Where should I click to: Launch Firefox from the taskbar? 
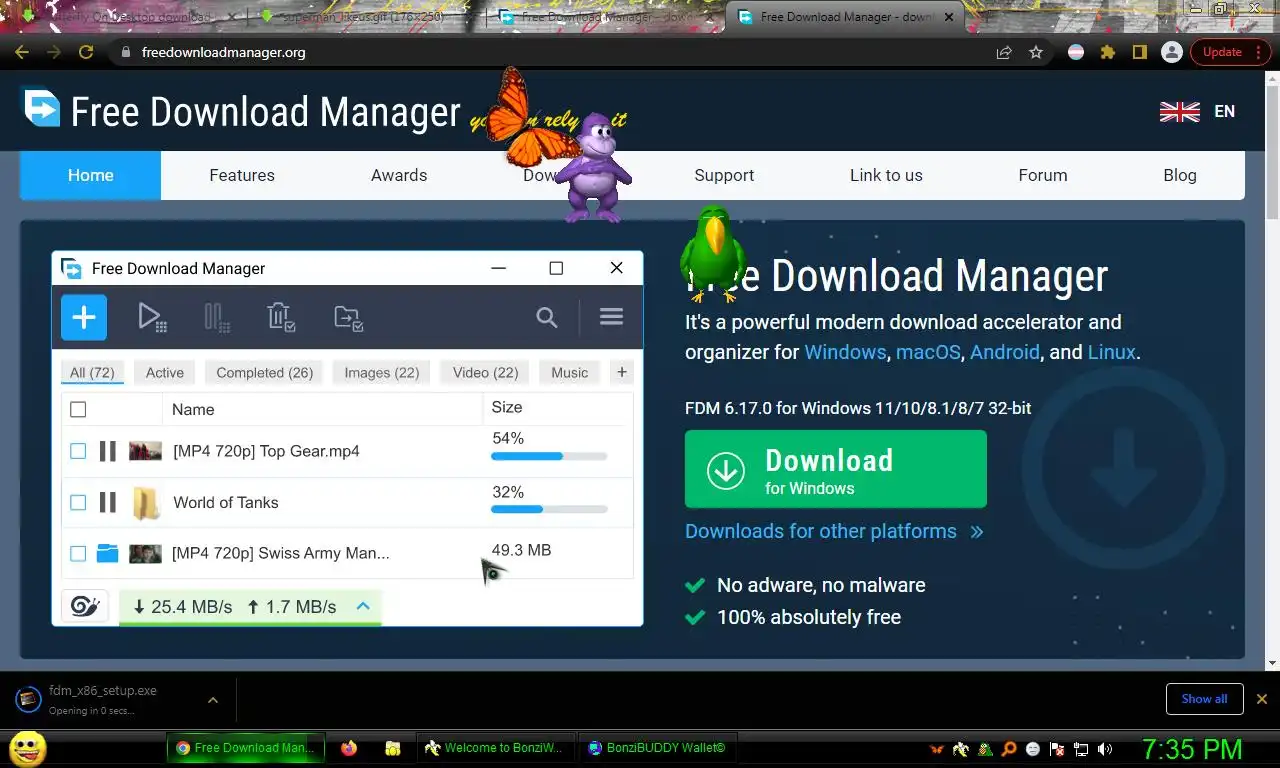coord(348,748)
